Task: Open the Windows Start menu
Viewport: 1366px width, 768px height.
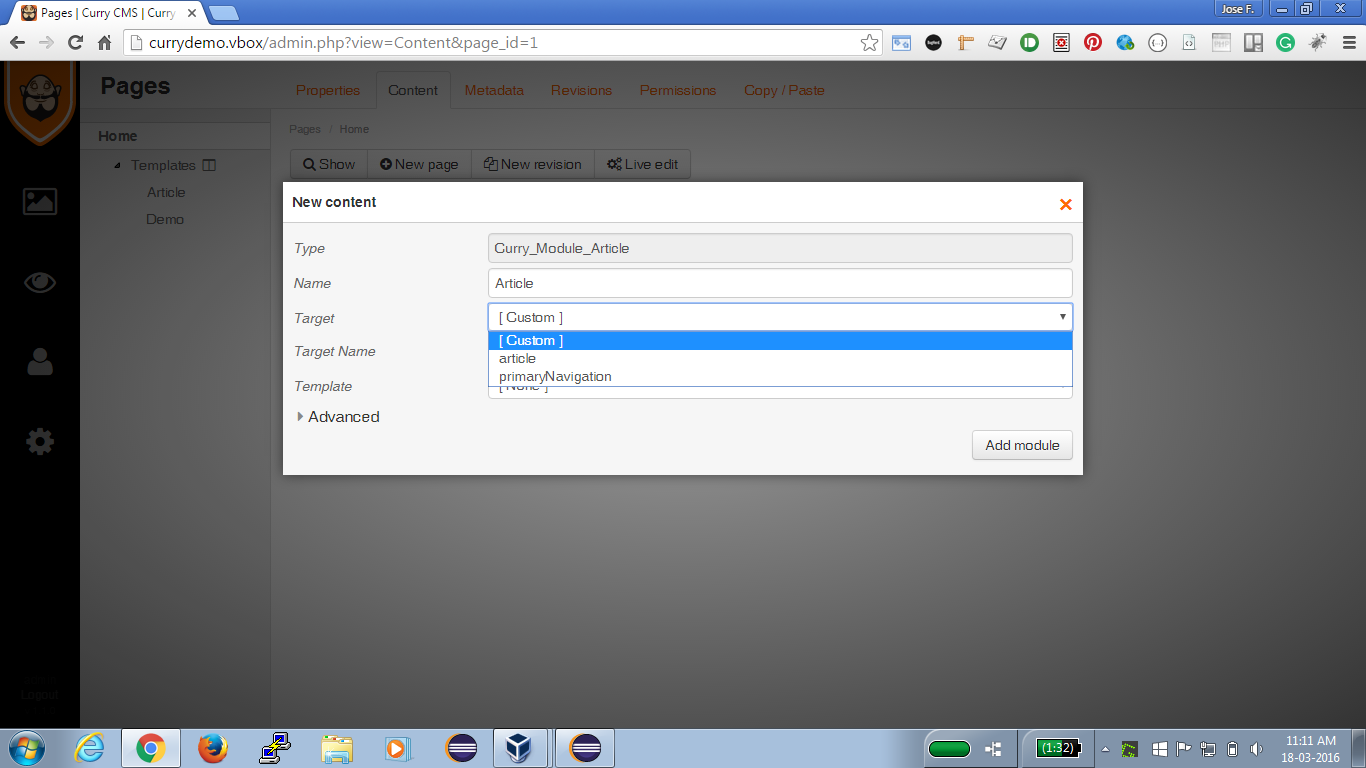Action: [27, 748]
